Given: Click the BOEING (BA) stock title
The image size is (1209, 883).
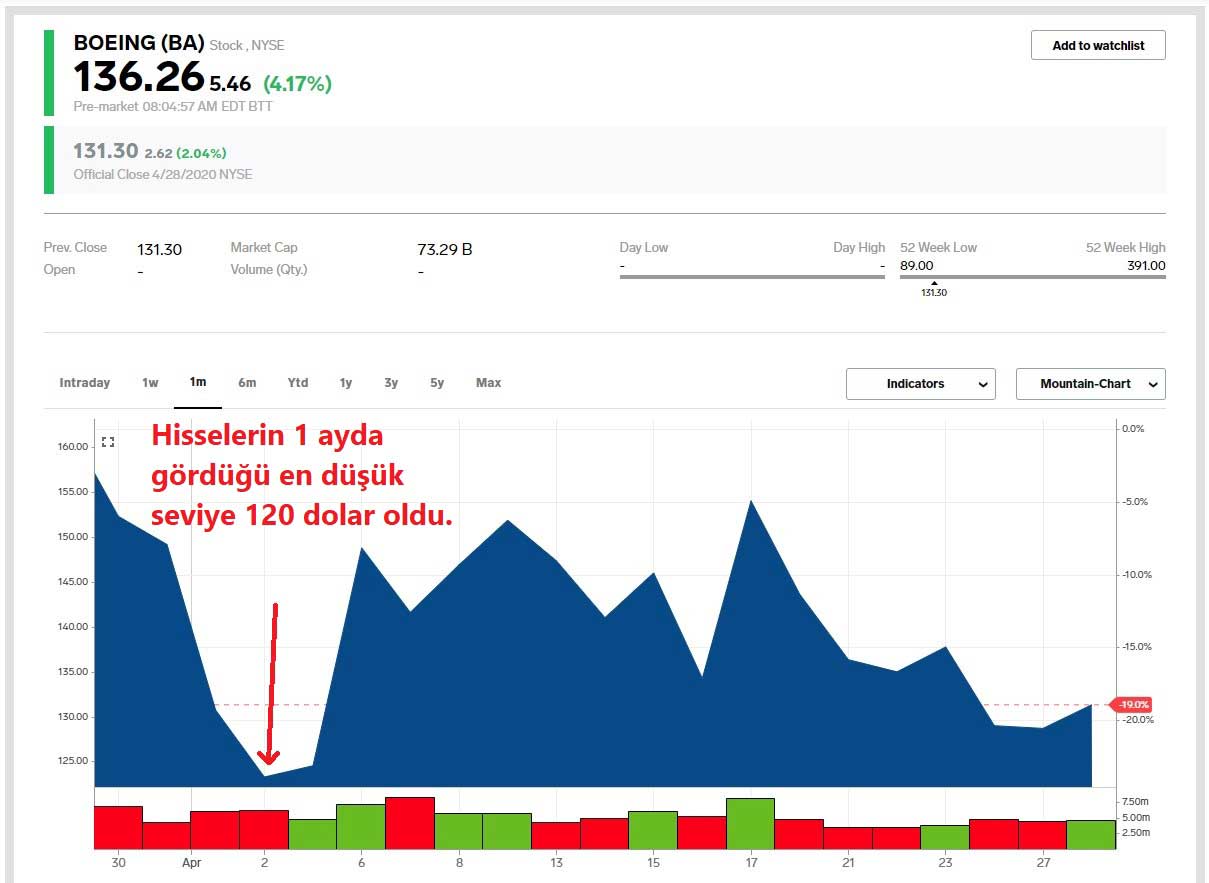Looking at the screenshot, I should (x=139, y=43).
